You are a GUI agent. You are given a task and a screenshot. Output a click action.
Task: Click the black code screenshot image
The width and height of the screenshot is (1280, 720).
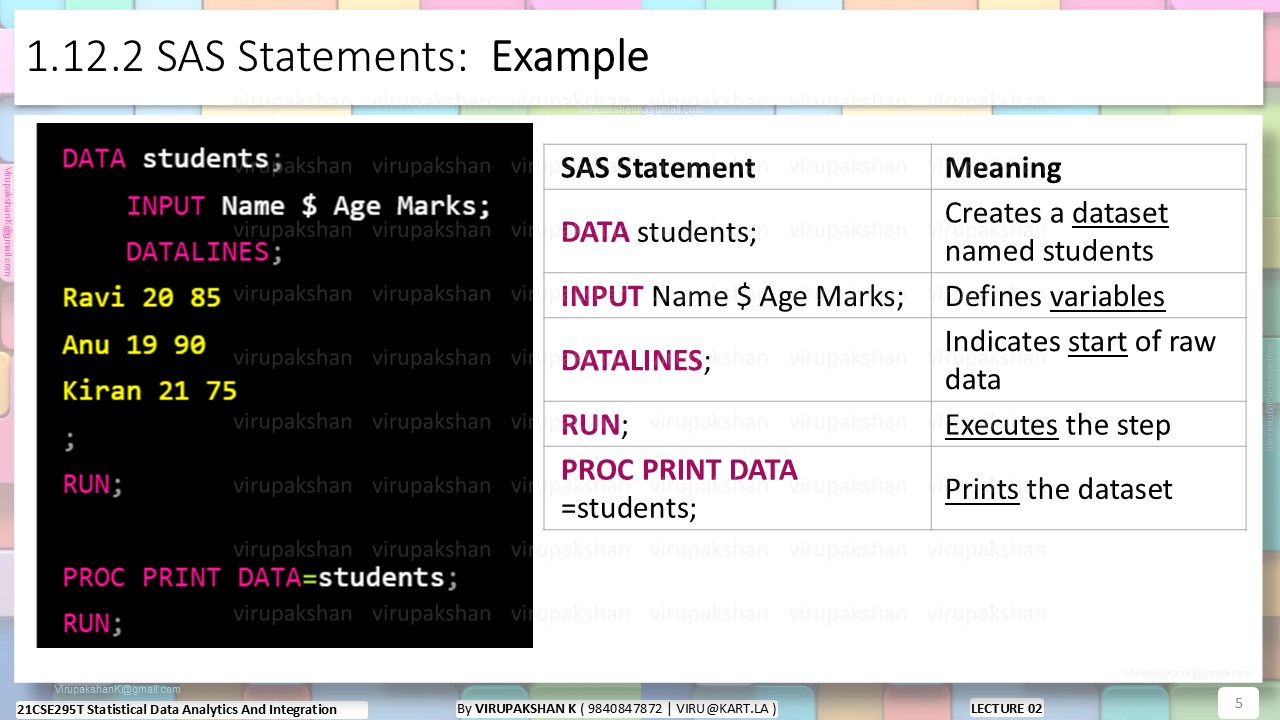click(285, 385)
